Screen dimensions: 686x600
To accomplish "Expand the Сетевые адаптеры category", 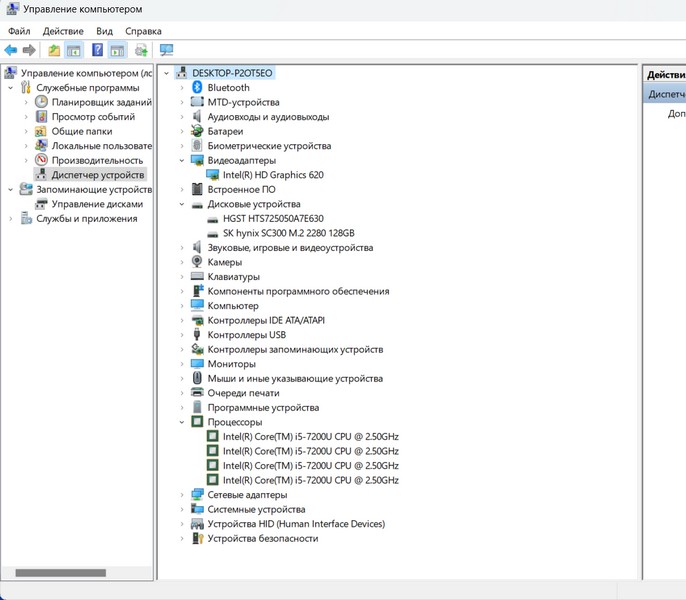I will pos(182,495).
